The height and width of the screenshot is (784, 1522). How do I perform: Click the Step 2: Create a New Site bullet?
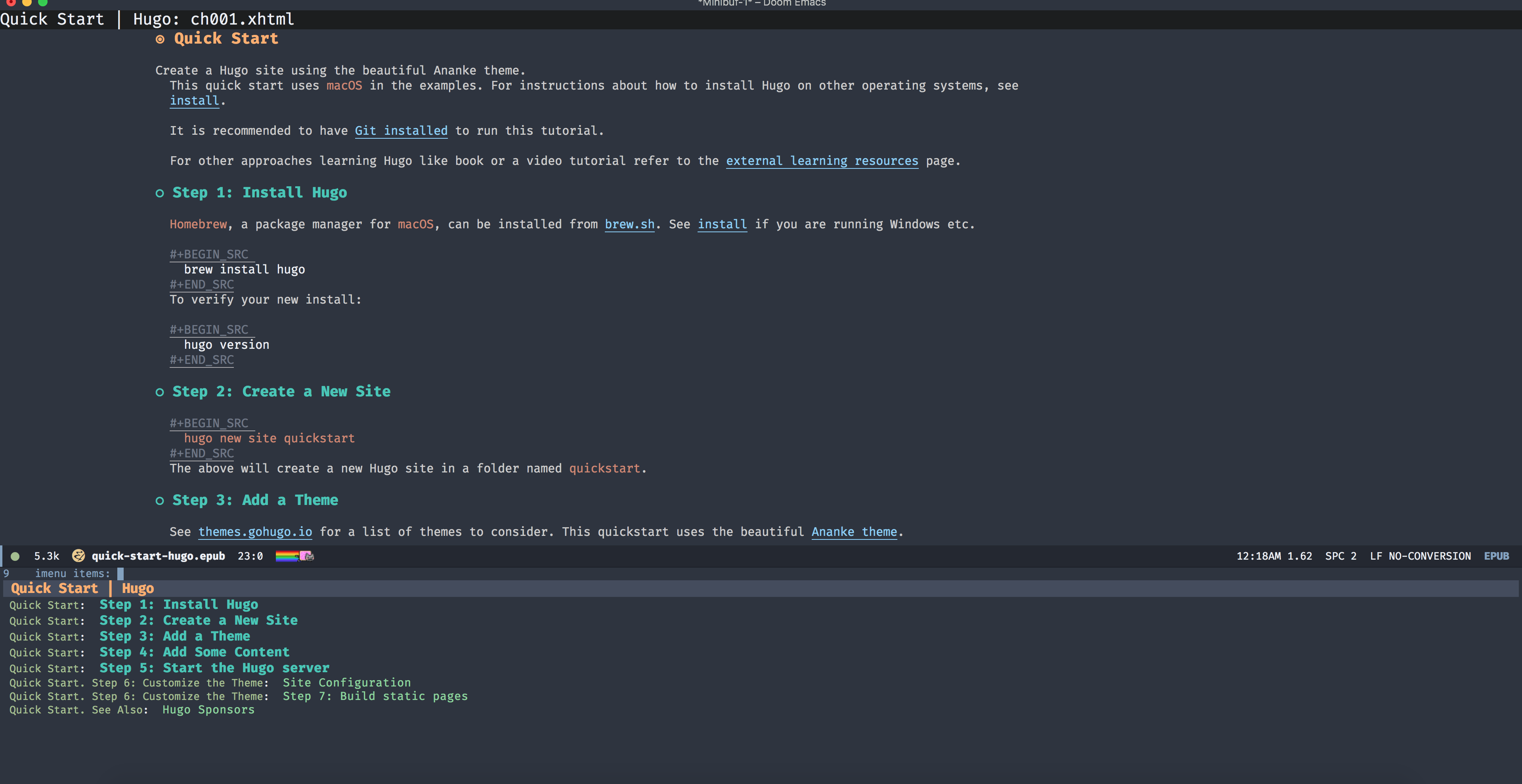tap(159, 392)
